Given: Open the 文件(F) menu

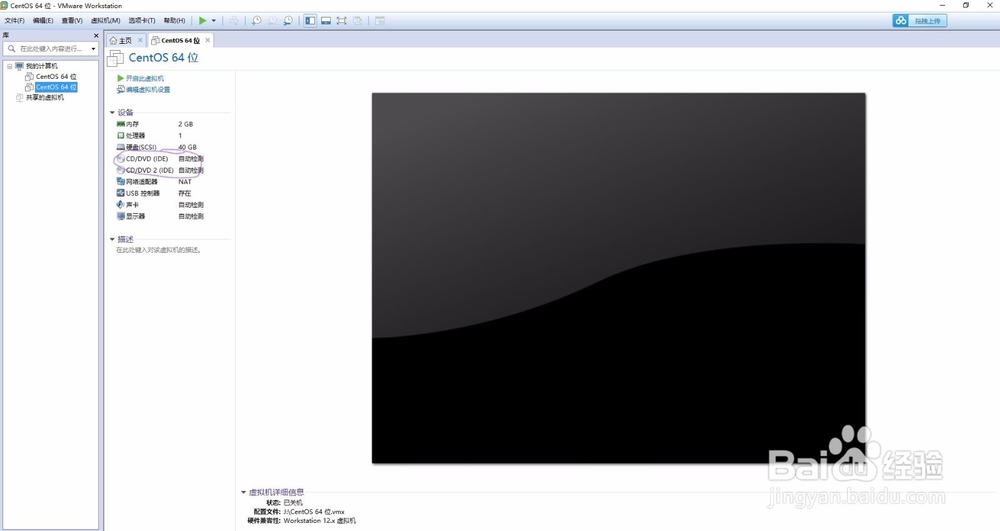Looking at the screenshot, I should pyautogui.click(x=15, y=20).
